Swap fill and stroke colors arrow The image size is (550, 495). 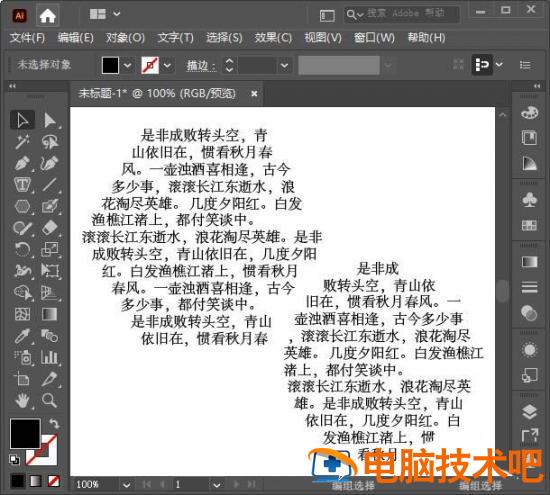click(x=54, y=423)
